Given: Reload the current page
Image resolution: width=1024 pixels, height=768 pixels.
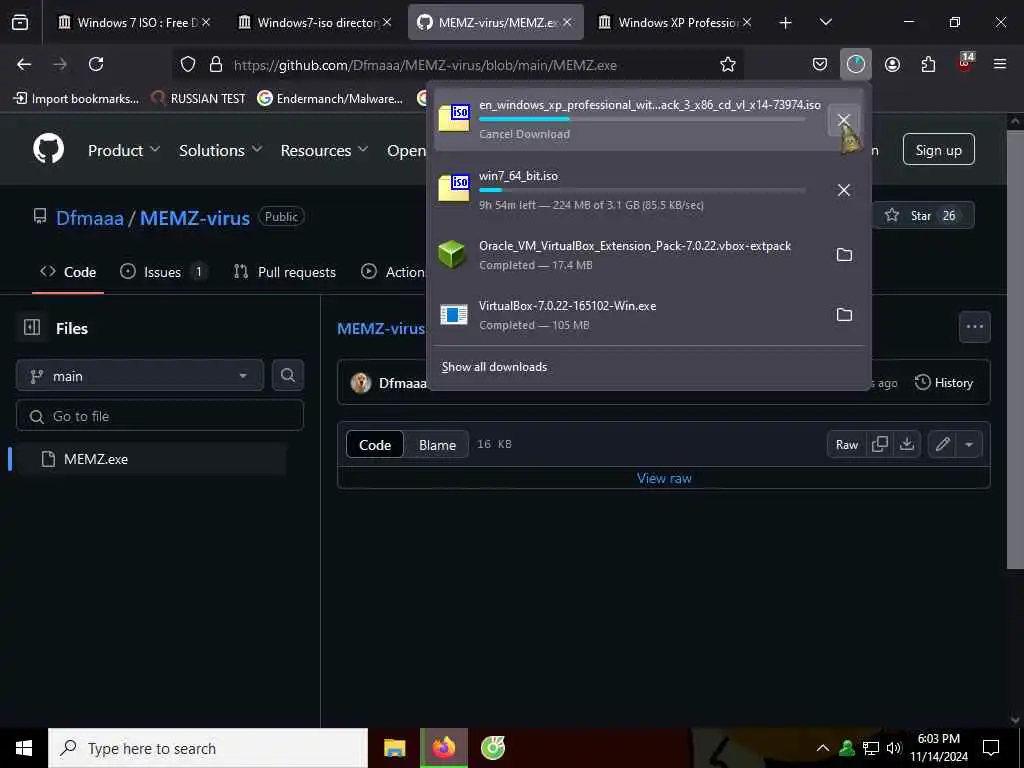Looking at the screenshot, I should 96,64.
